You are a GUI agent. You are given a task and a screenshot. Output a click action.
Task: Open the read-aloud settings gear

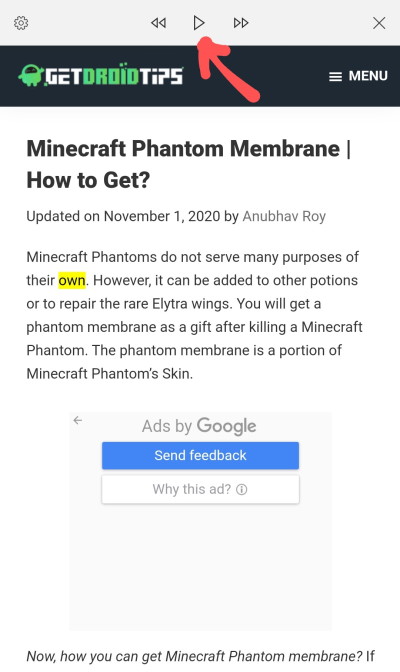pyautogui.click(x=21, y=23)
